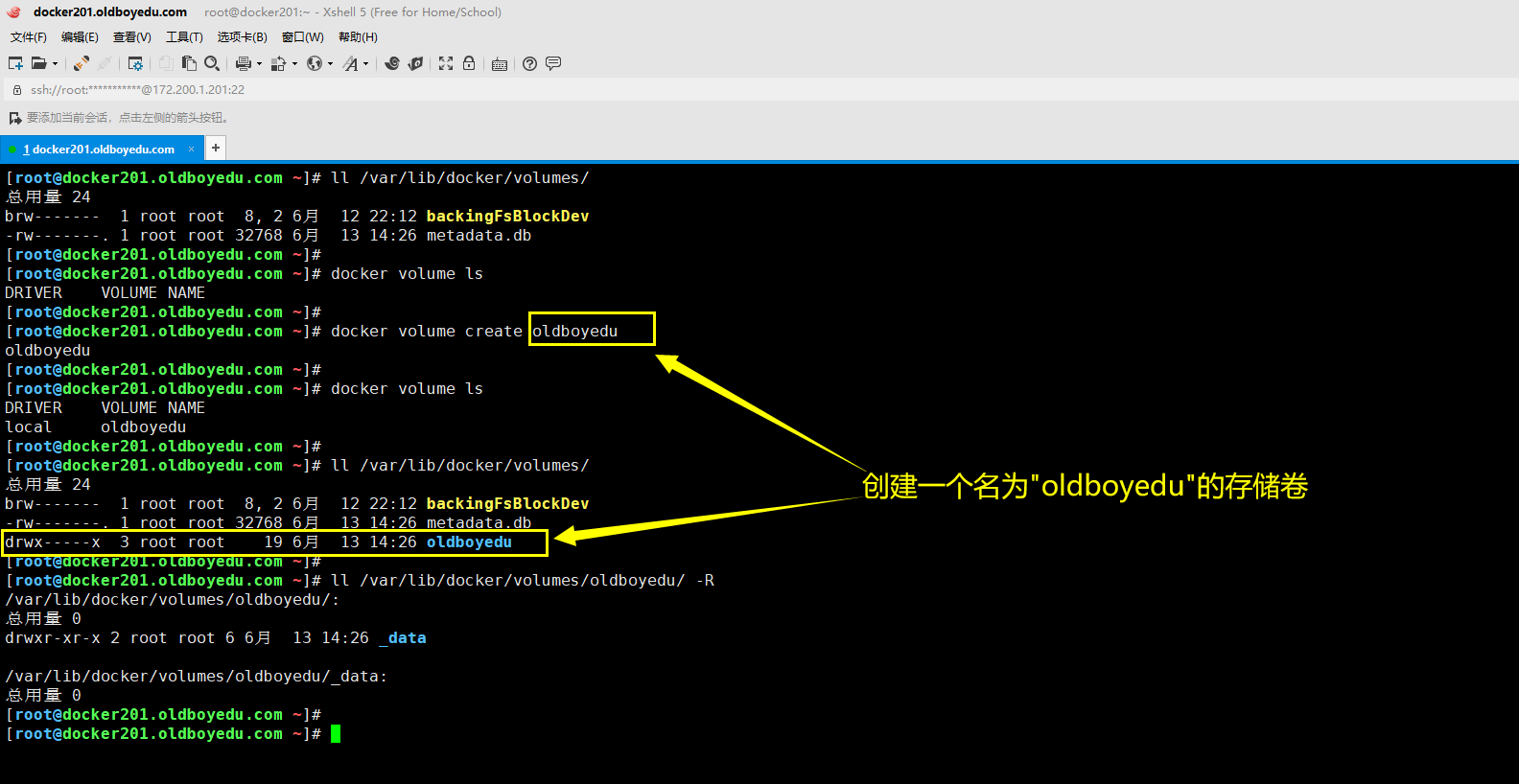Create a new session with New icon
Image resolution: width=1519 pixels, height=784 pixels.
coord(15,63)
